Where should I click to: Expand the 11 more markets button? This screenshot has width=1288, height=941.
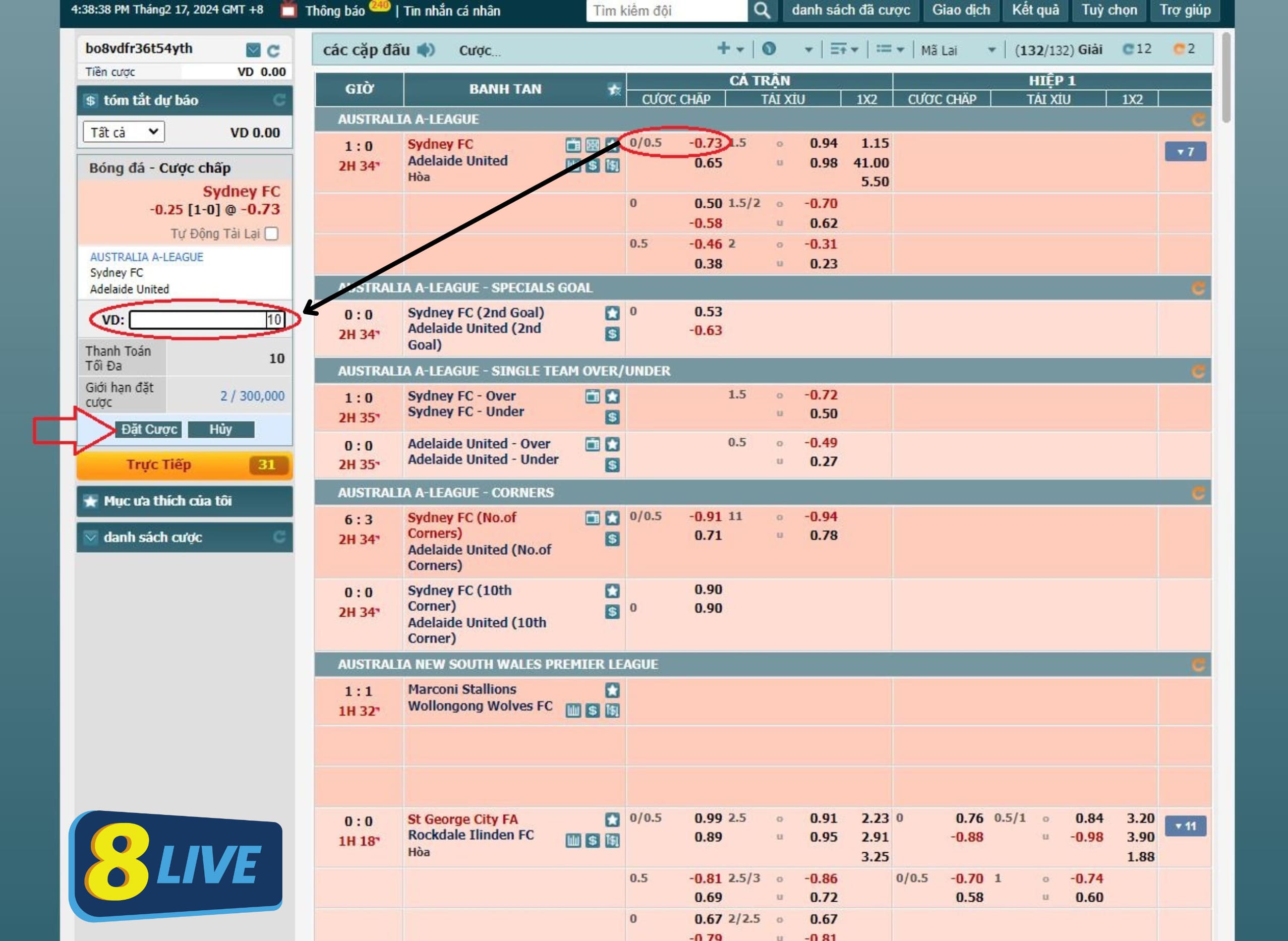[1186, 826]
